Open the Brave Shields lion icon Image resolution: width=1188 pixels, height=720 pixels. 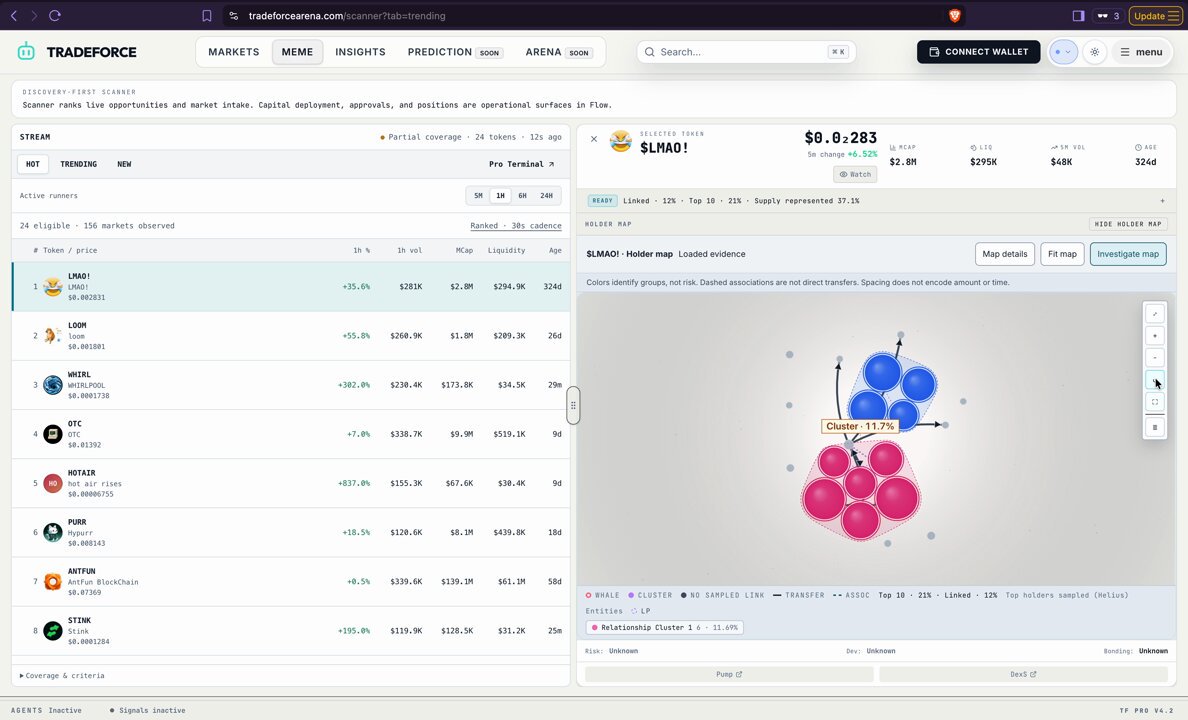tap(955, 15)
